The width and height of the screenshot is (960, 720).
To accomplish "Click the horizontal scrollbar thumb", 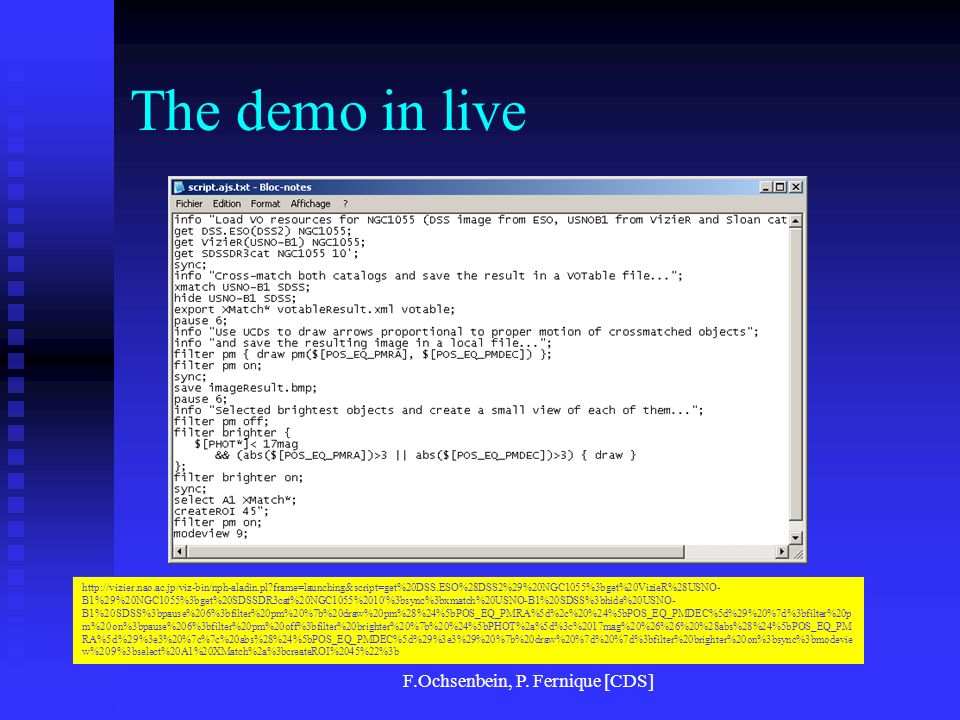I will click(x=435, y=552).
